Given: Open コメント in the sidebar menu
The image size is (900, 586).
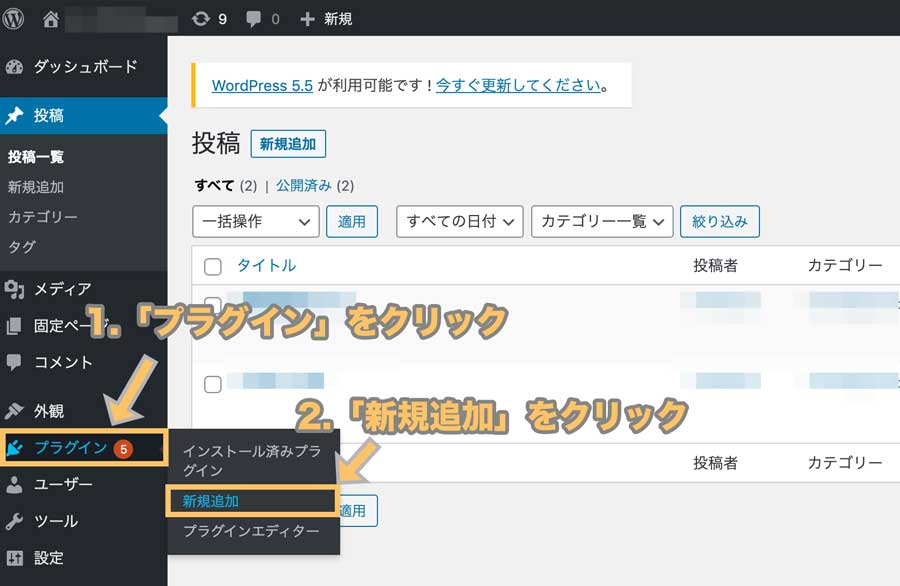Looking at the screenshot, I should coord(63,362).
